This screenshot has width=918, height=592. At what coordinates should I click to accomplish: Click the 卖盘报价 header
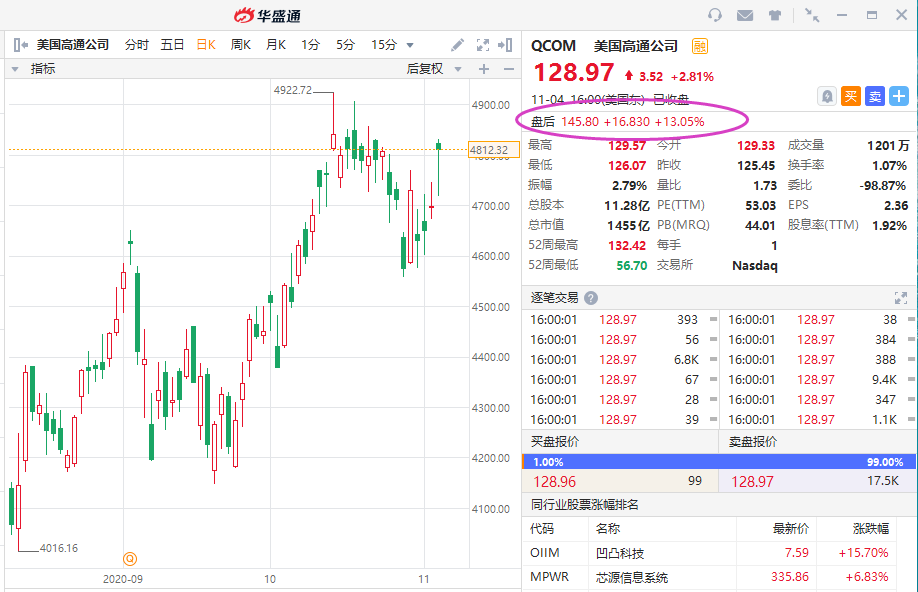pyautogui.click(x=752, y=442)
